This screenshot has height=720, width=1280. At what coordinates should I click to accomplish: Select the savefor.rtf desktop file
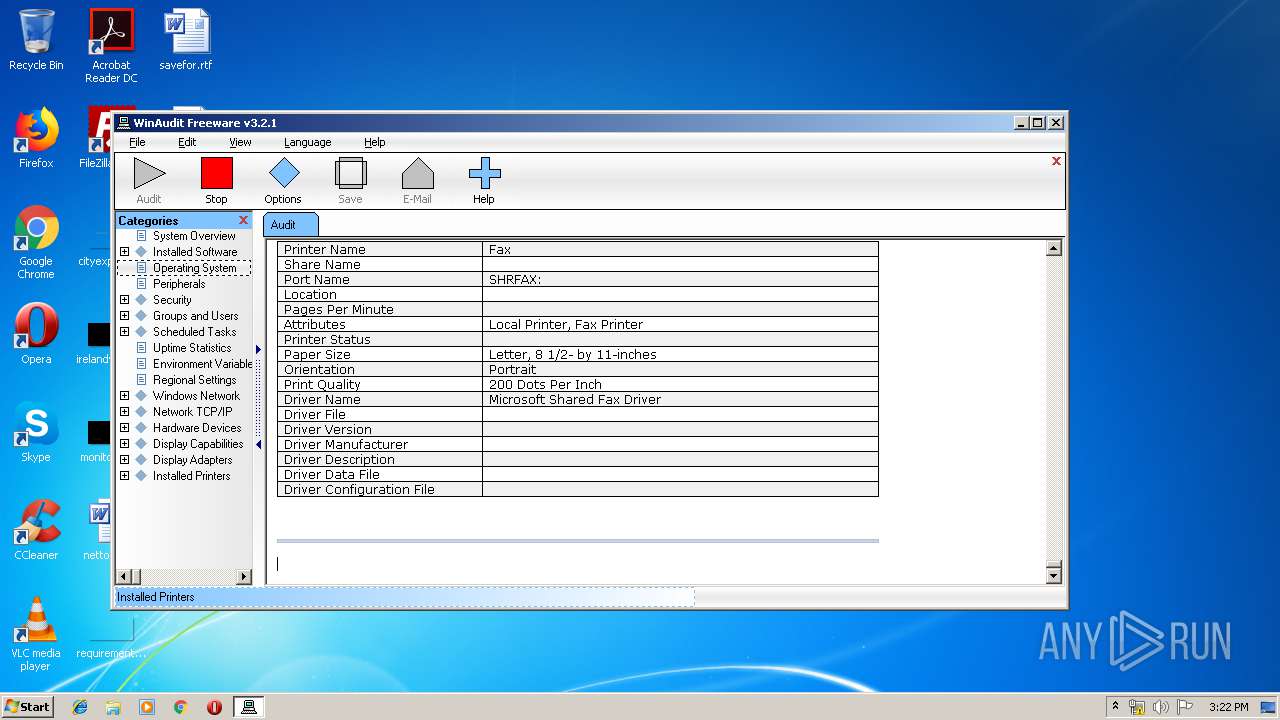coord(186,40)
